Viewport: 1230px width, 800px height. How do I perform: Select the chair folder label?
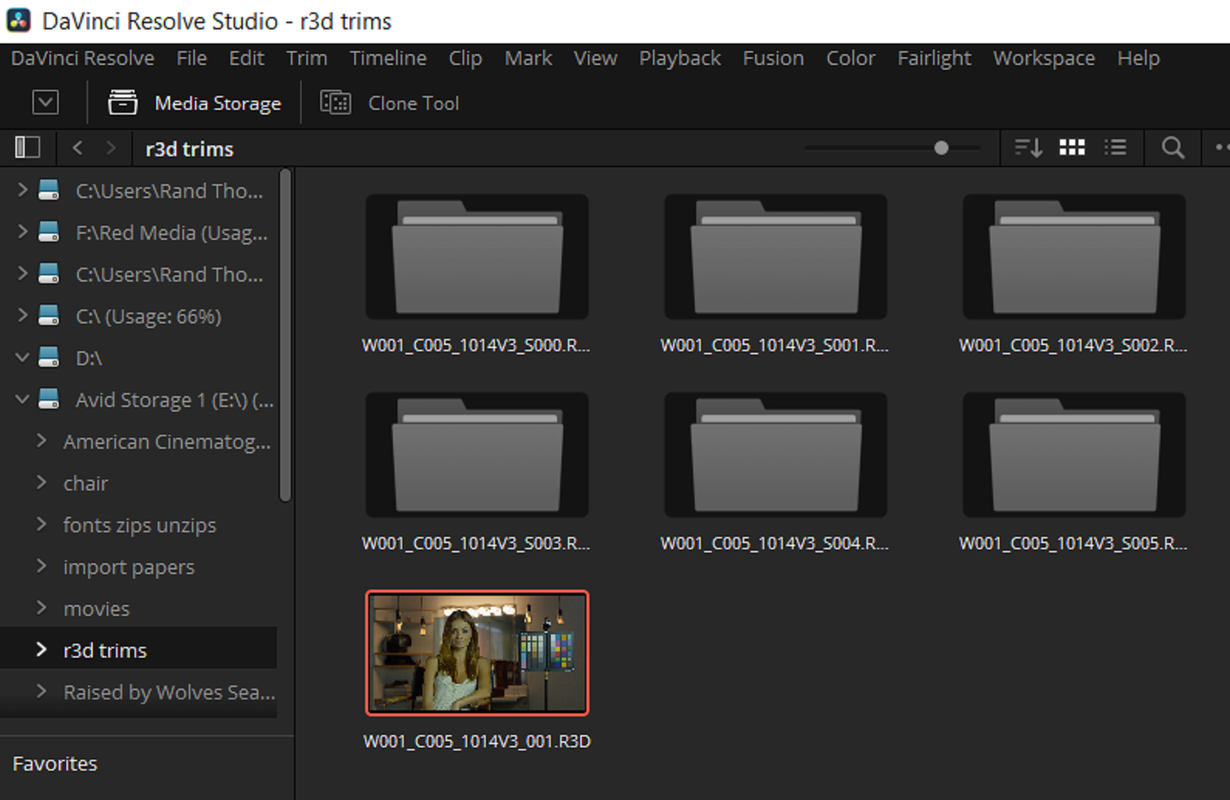point(85,483)
